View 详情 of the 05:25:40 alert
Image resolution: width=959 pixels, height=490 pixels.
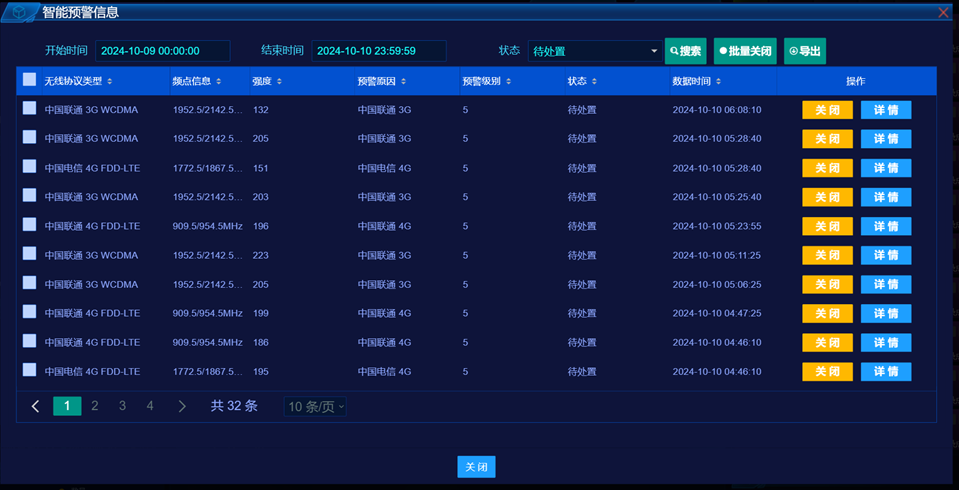886,197
